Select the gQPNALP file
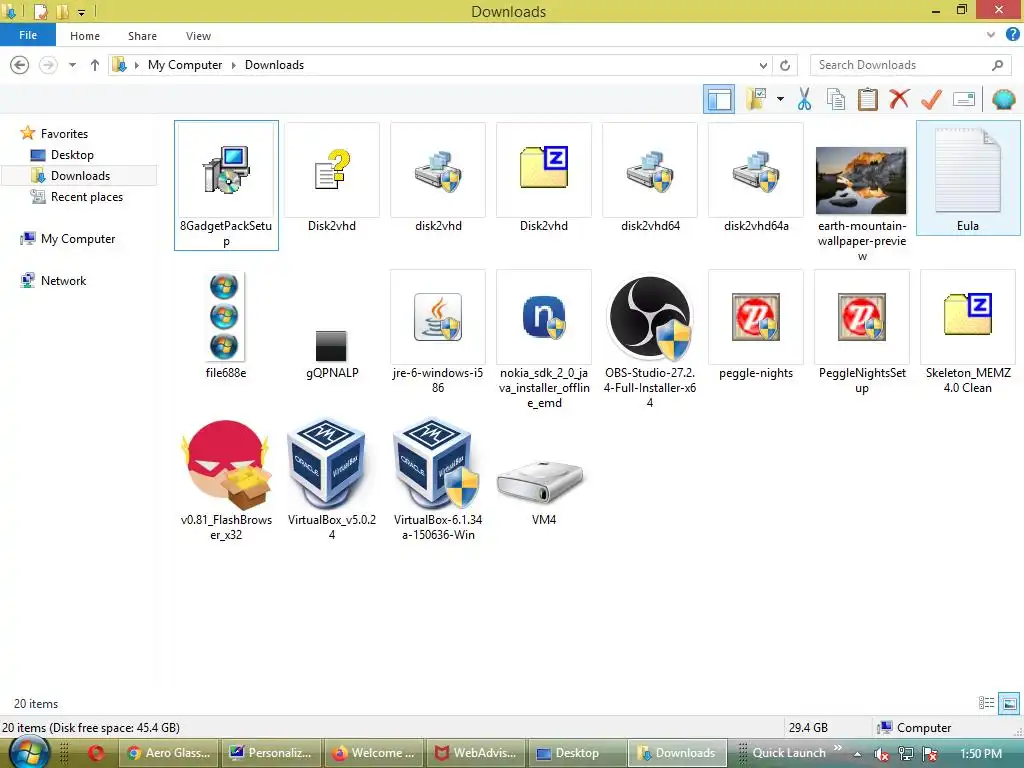Screen dimensions: 1024x768 [332, 353]
